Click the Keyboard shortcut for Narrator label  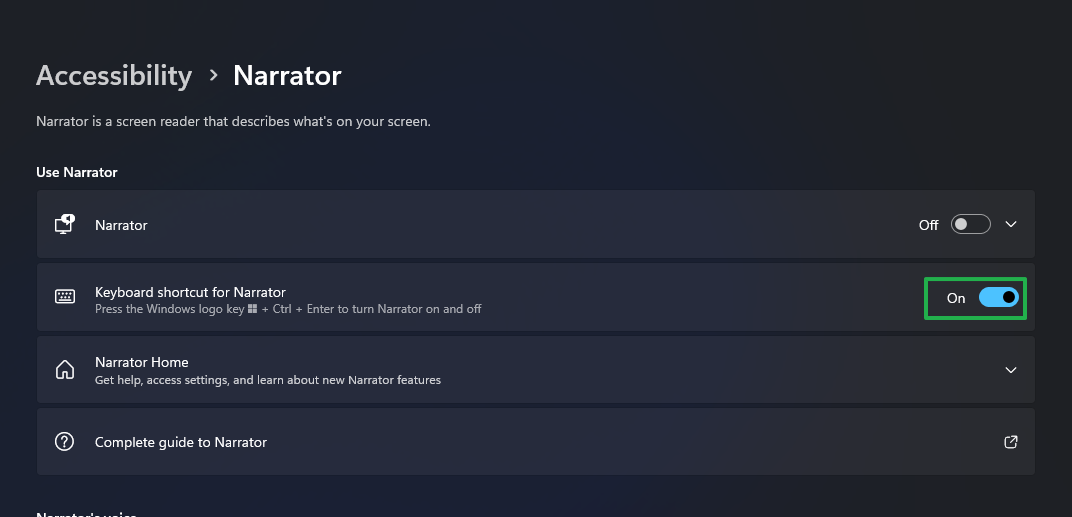[x=190, y=292]
